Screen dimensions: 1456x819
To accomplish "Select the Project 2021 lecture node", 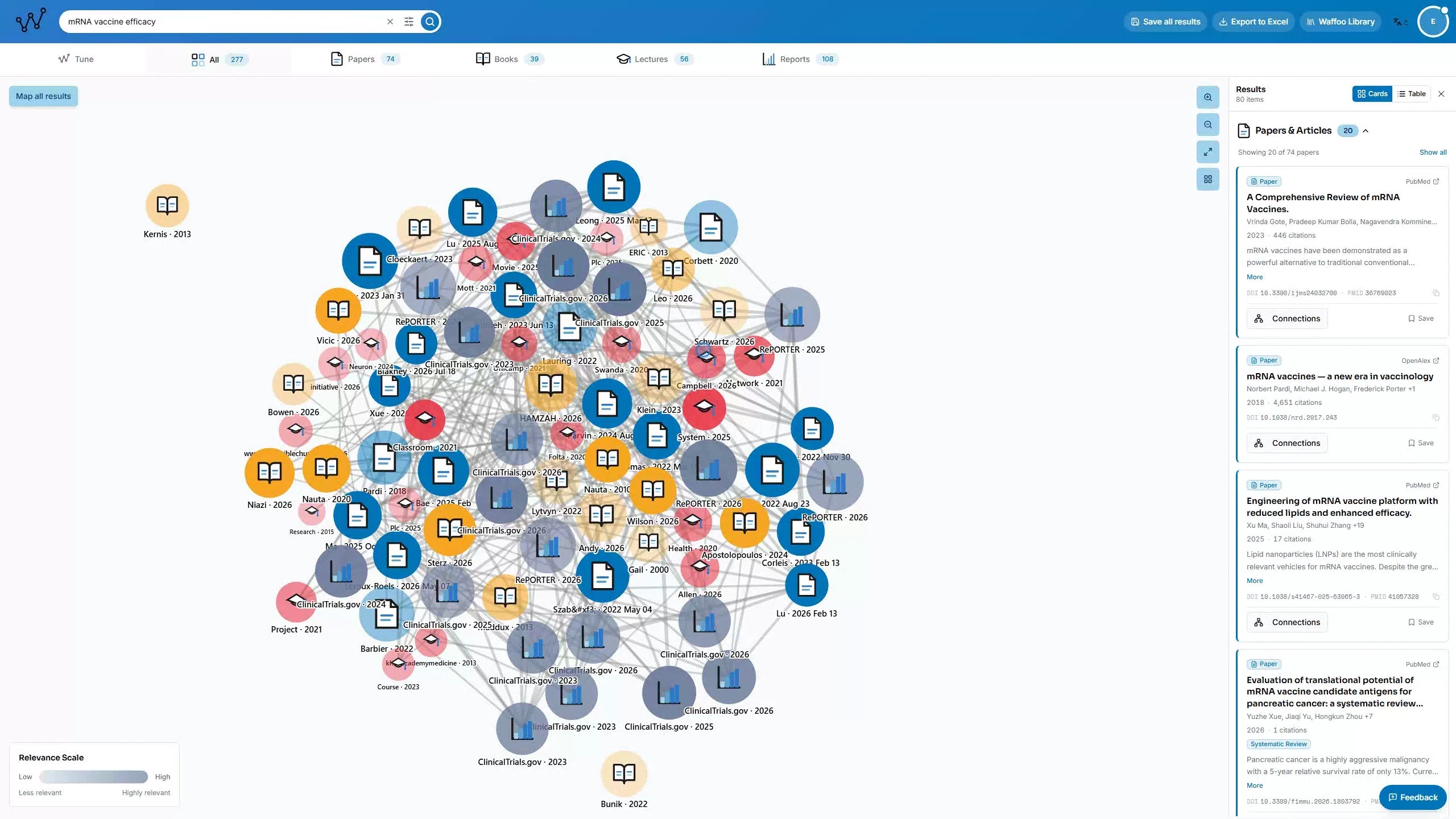I will pos(296,602).
